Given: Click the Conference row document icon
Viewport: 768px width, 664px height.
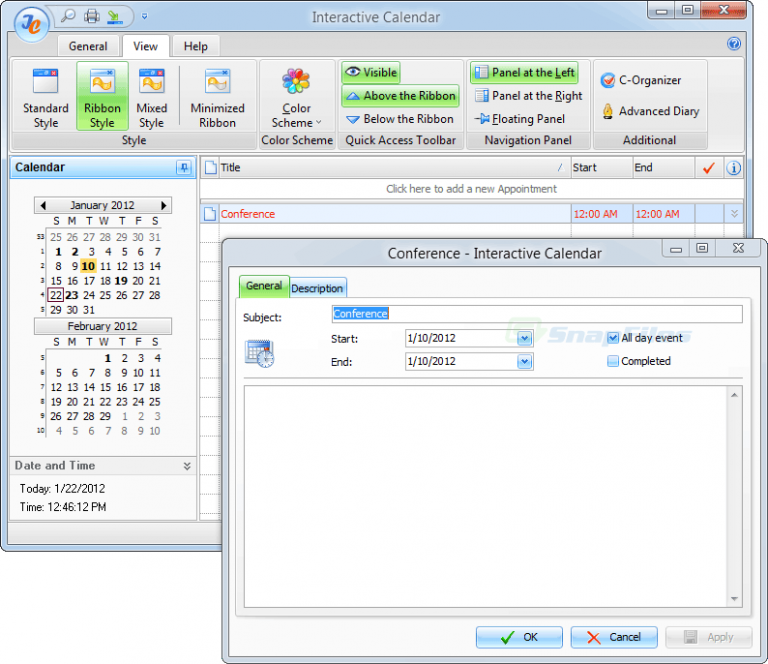Looking at the screenshot, I should [210, 214].
